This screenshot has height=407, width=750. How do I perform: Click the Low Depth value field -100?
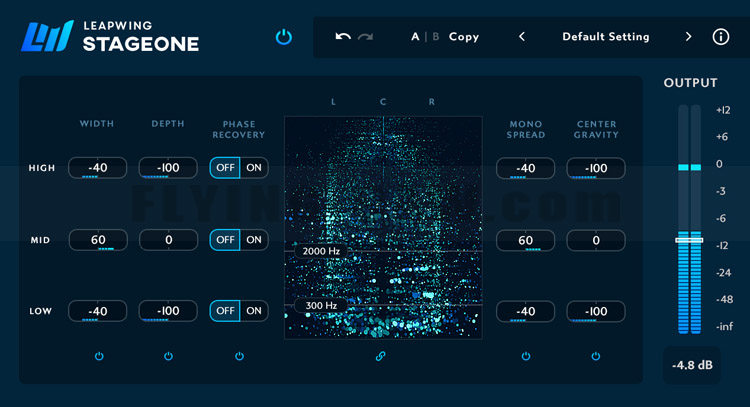pos(168,311)
